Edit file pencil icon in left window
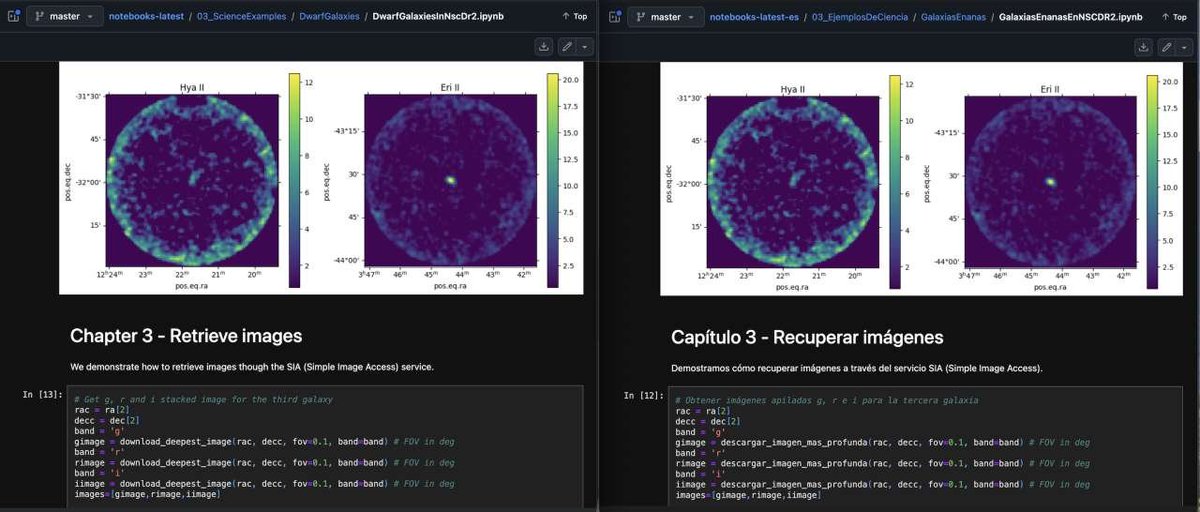 click(x=567, y=47)
